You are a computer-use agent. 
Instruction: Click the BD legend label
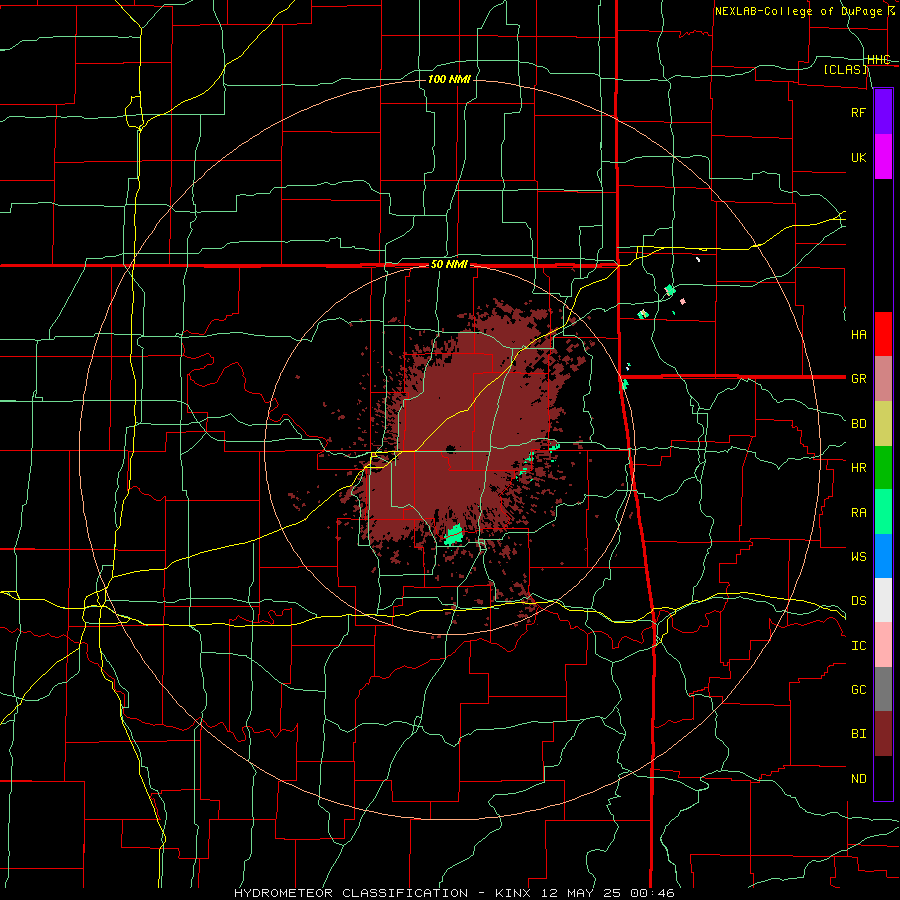click(858, 424)
